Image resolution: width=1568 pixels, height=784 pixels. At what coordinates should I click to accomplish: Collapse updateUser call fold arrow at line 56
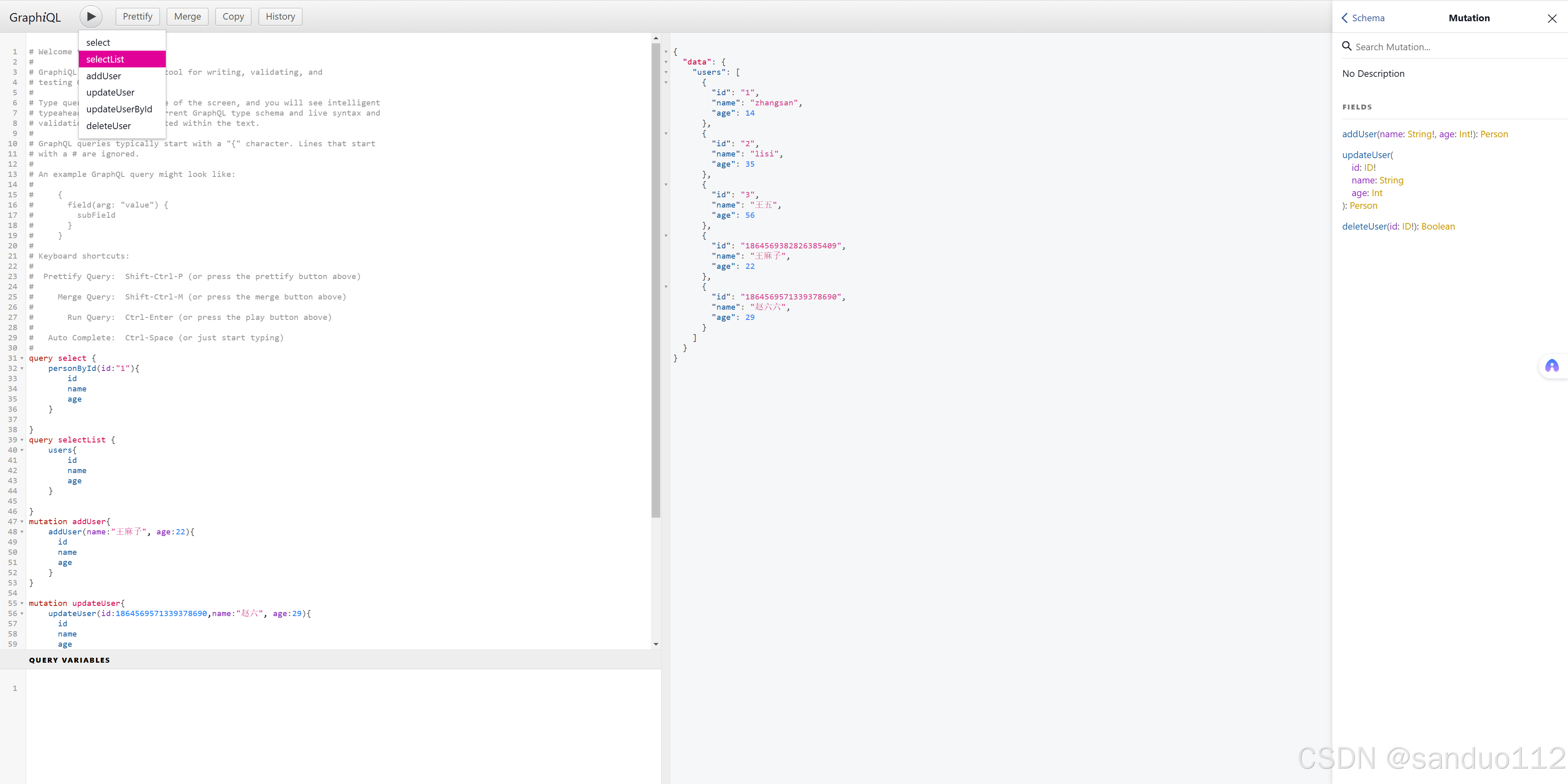(x=22, y=614)
